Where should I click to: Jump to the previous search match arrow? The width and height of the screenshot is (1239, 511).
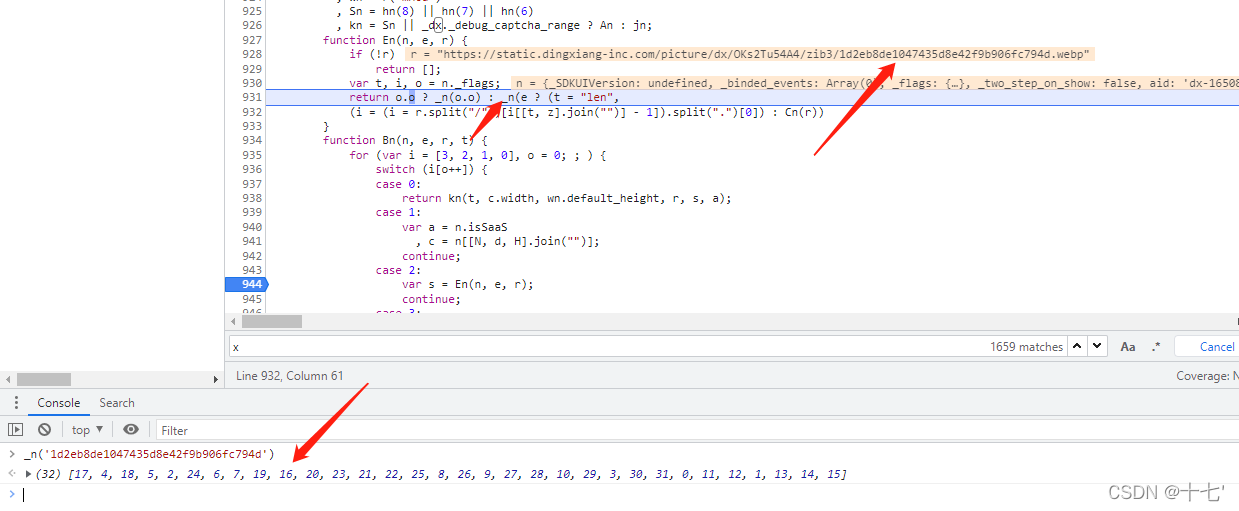click(x=1077, y=346)
